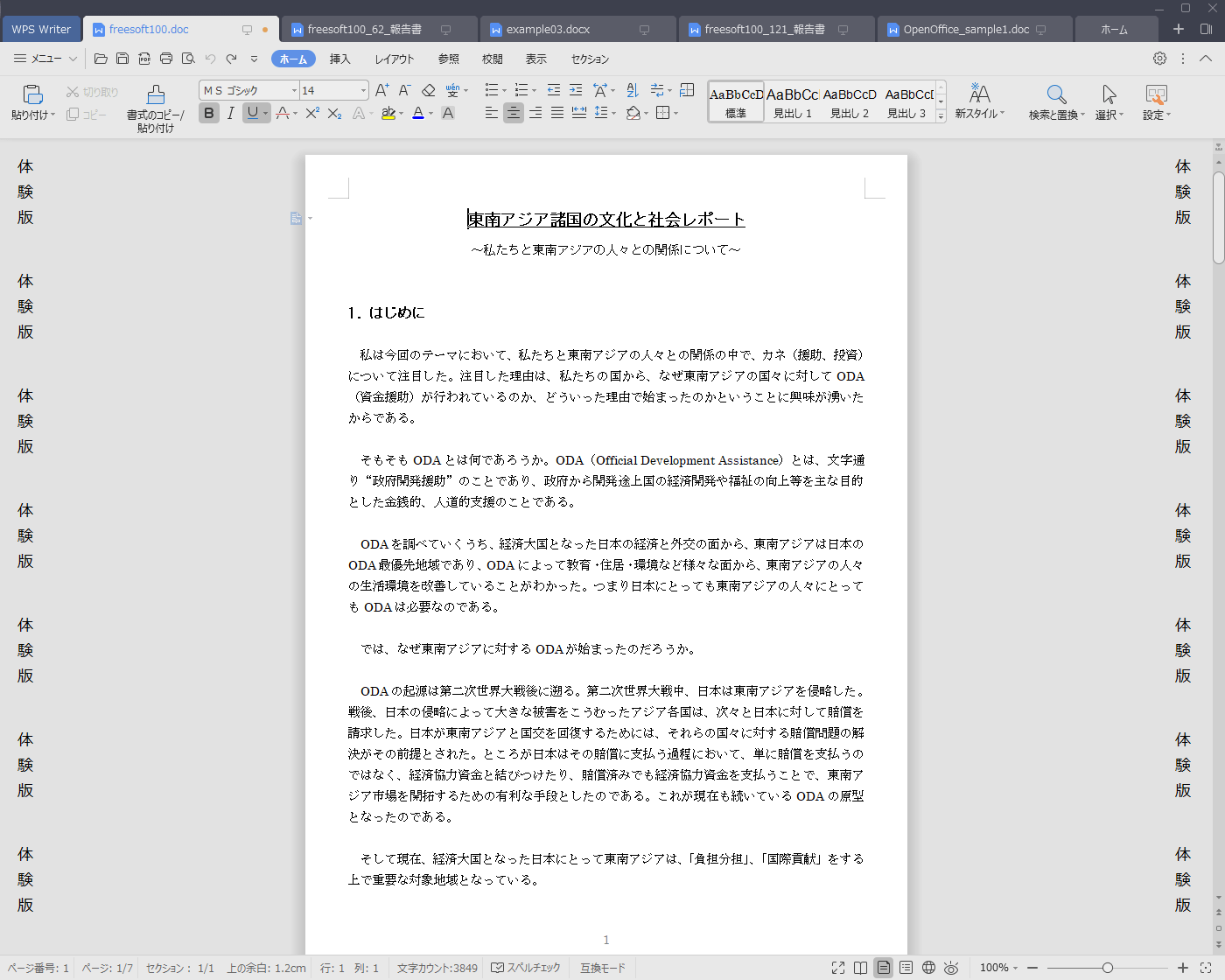Click スペルチェック in status bar
The width and height of the screenshot is (1225, 980).
526,968
